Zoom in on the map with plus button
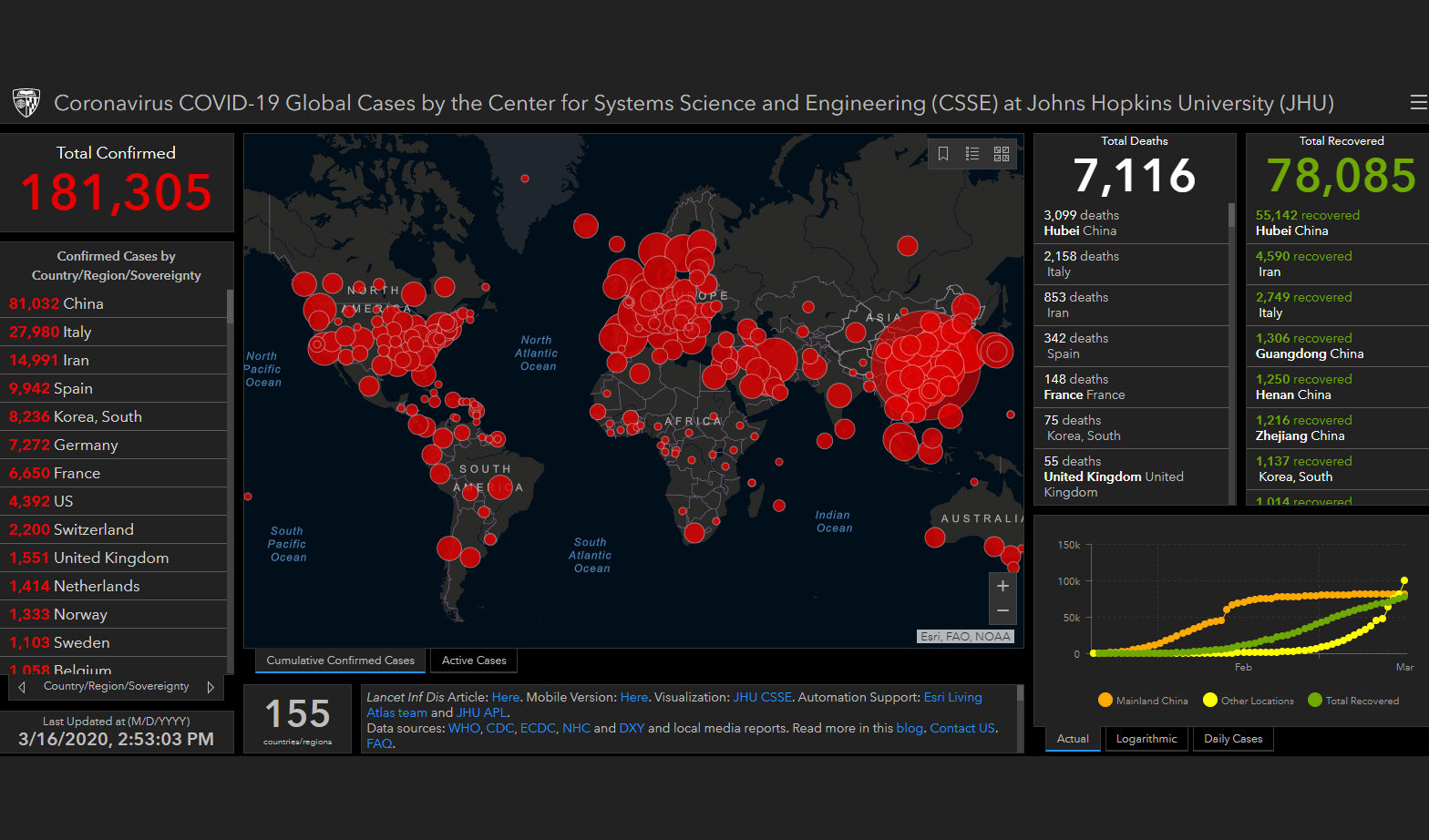 [1002, 586]
